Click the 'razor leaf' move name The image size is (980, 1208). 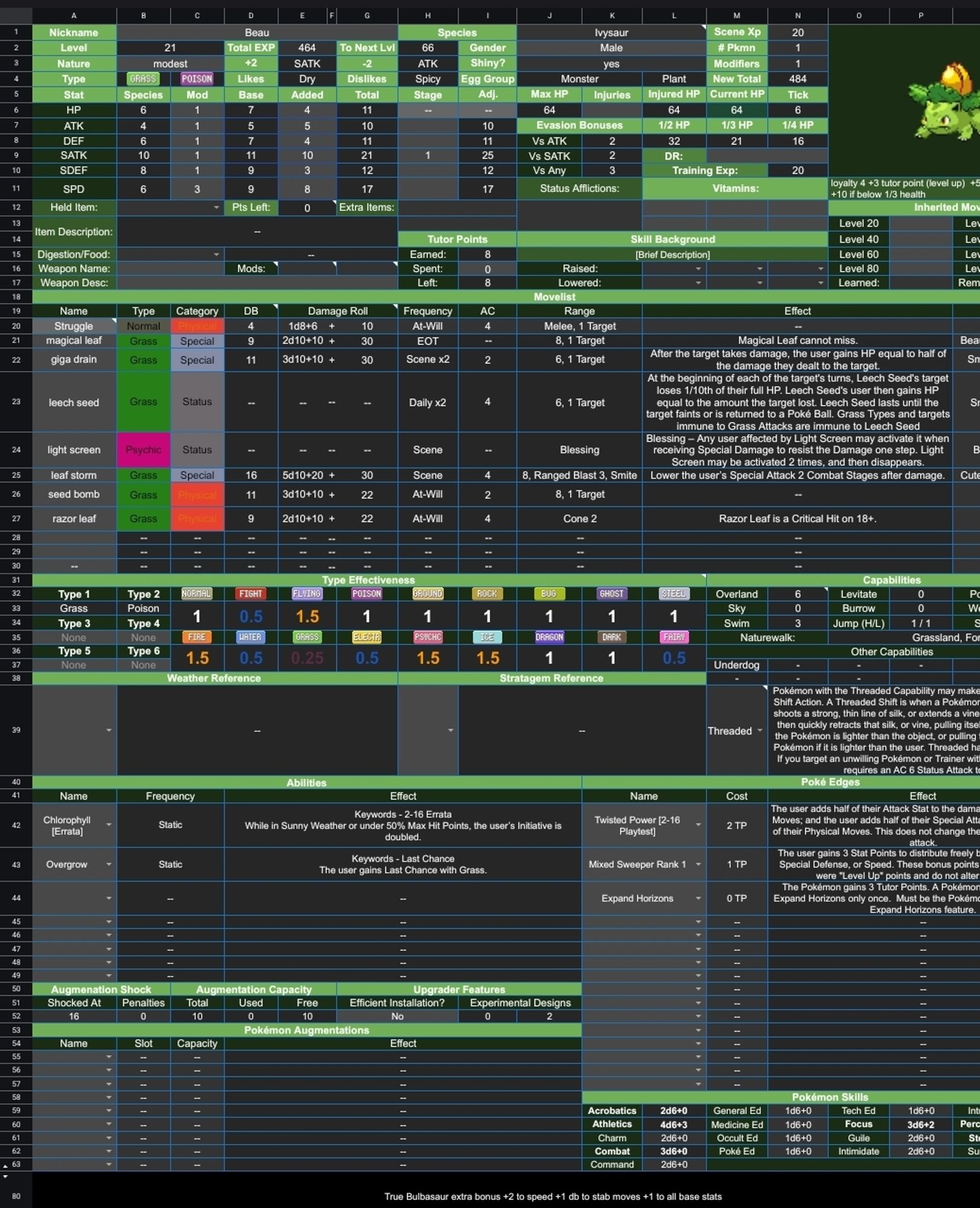click(74, 519)
